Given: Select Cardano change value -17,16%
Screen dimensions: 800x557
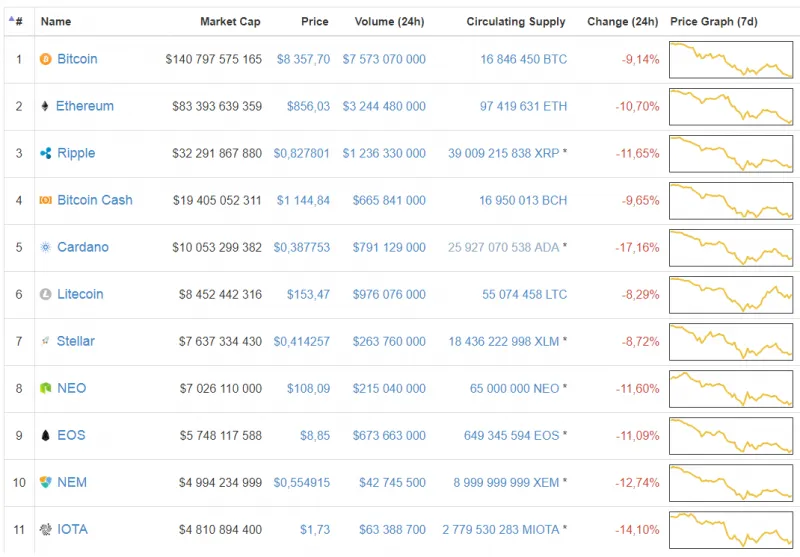Looking at the screenshot, I should click(x=637, y=247).
